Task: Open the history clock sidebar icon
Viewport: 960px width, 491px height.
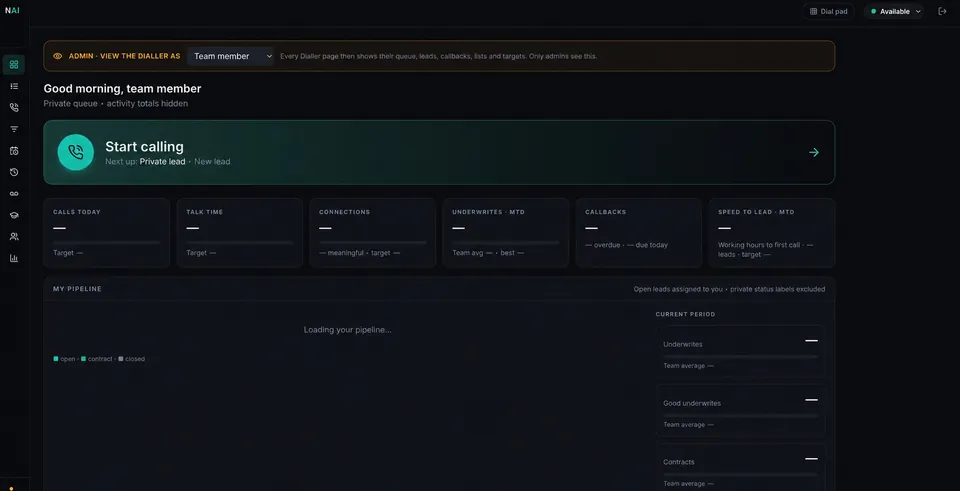Action: [14, 172]
